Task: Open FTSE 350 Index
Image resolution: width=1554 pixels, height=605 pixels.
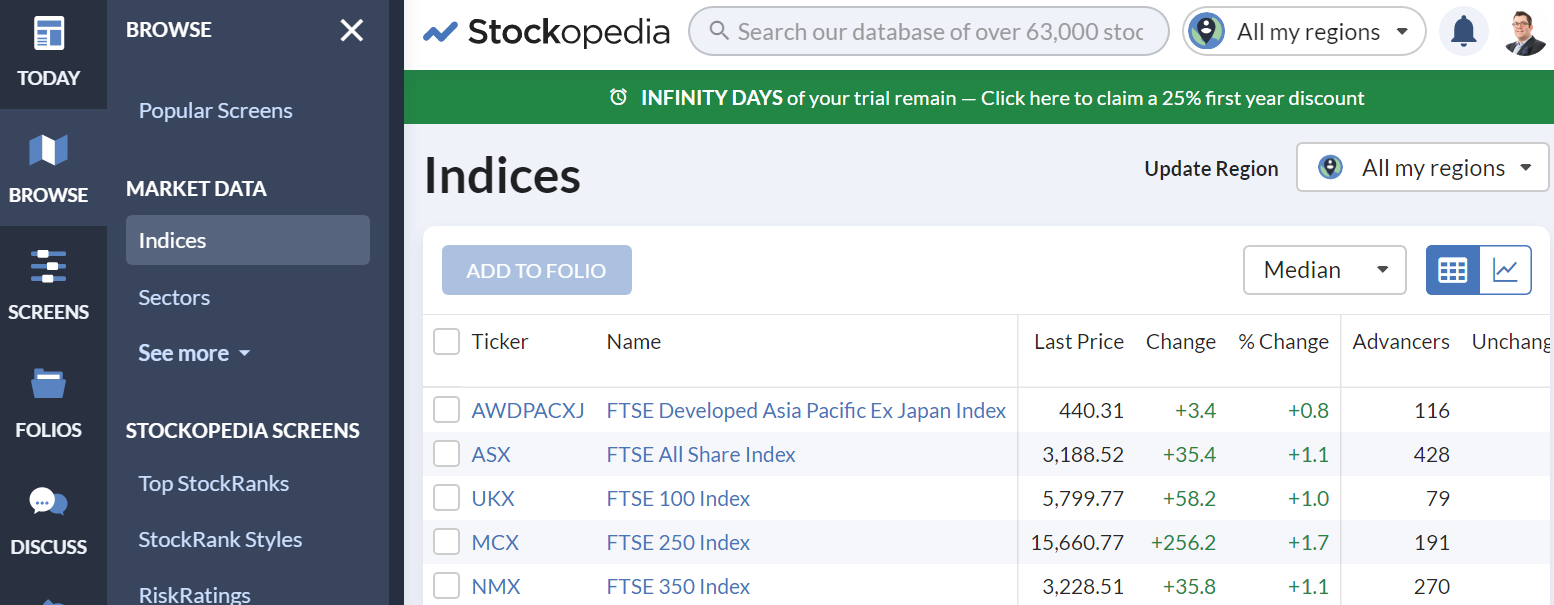Action: [678, 586]
